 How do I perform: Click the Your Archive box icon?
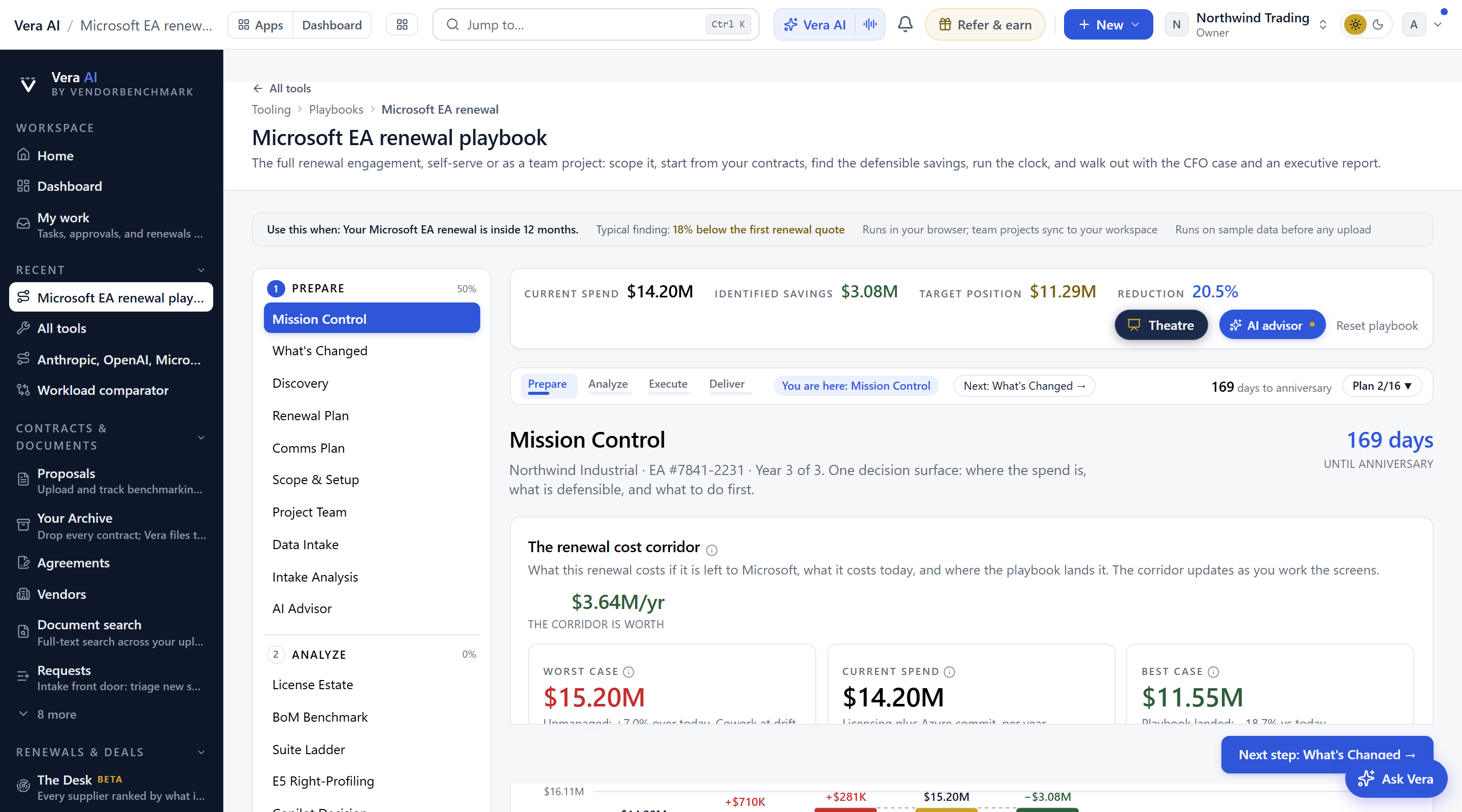(x=23, y=525)
